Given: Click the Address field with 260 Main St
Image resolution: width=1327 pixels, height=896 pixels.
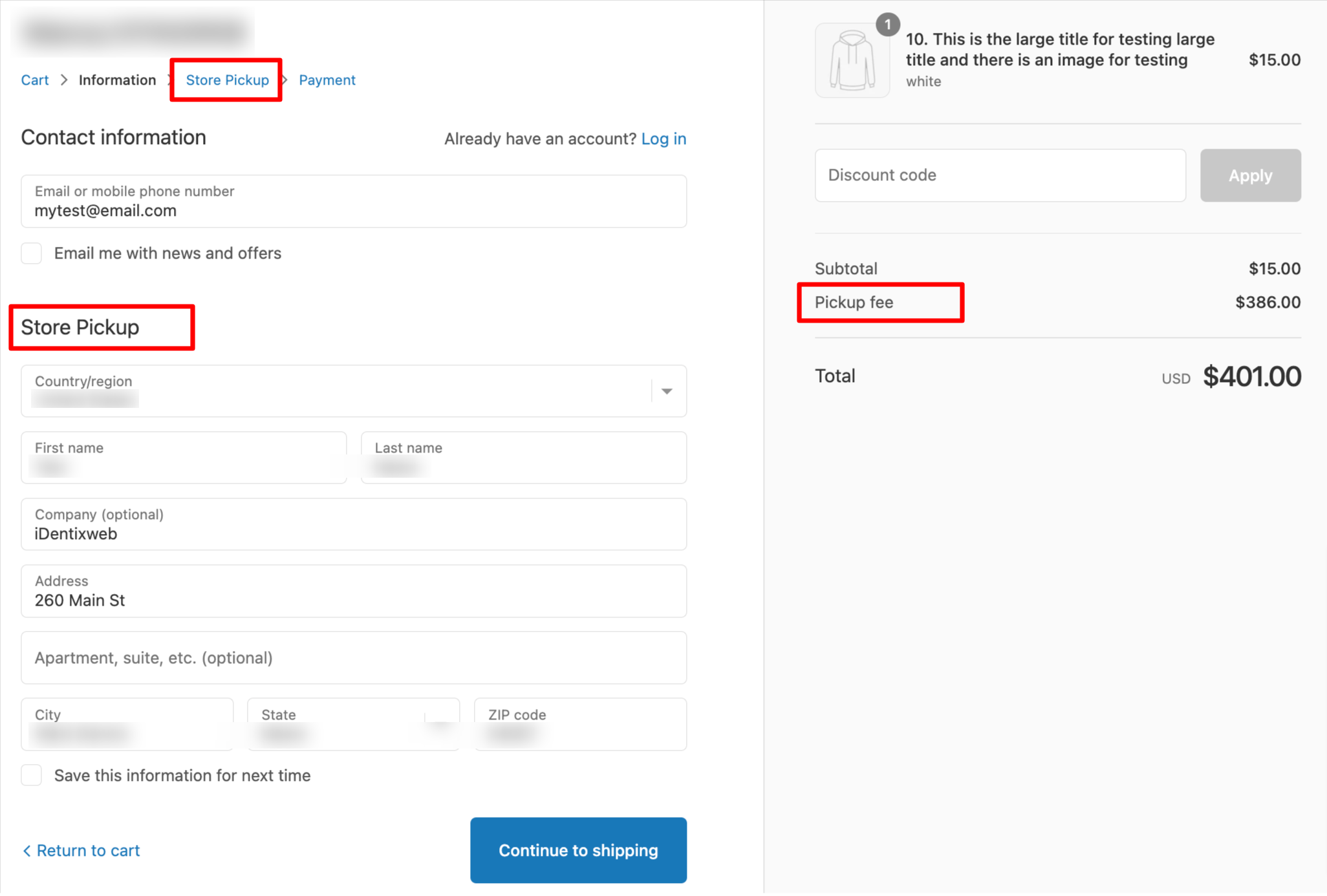Looking at the screenshot, I should click(353, 592).
